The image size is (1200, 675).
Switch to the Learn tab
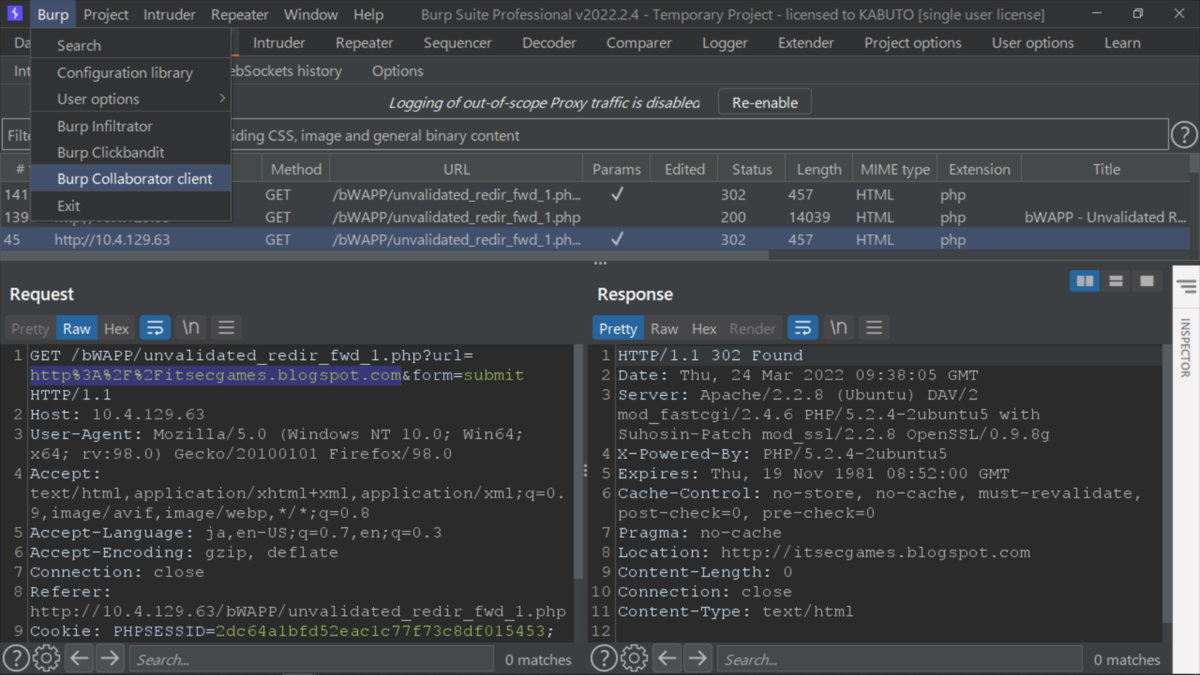click(x=1122, y=43)
